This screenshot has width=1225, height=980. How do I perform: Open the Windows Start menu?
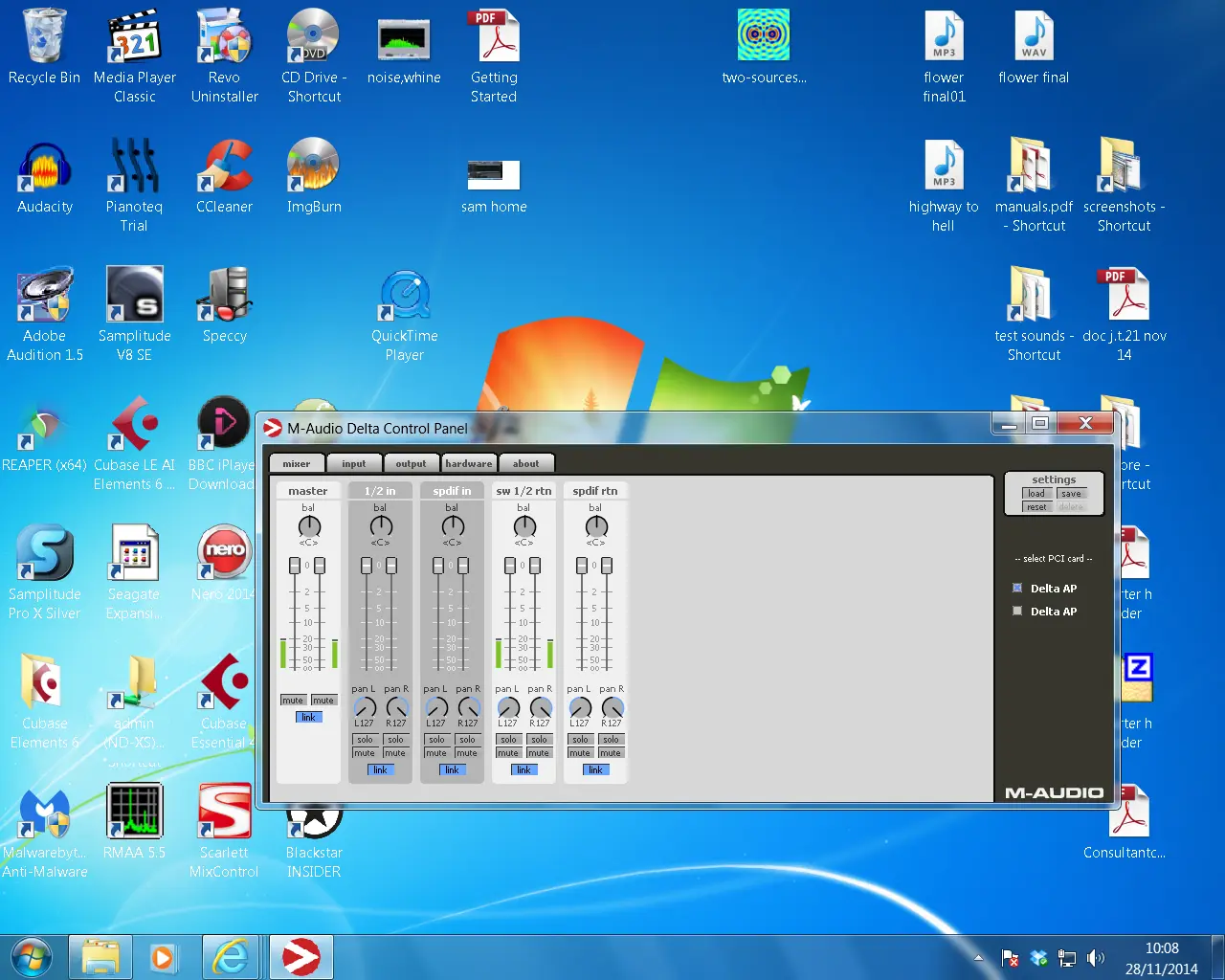pyautogui.click(x=32, y=957)
